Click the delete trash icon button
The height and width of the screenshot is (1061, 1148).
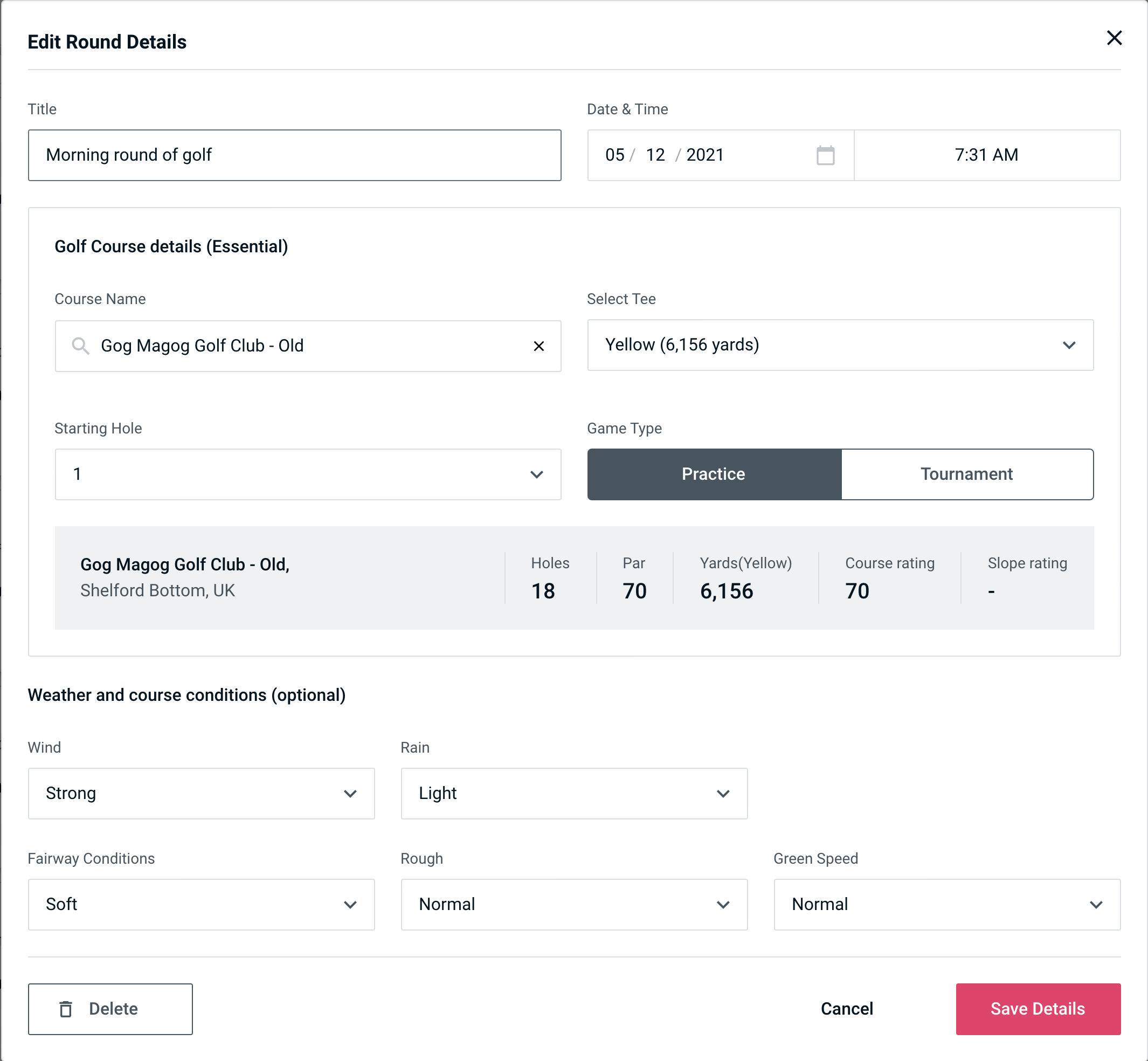coord(68,1008)
